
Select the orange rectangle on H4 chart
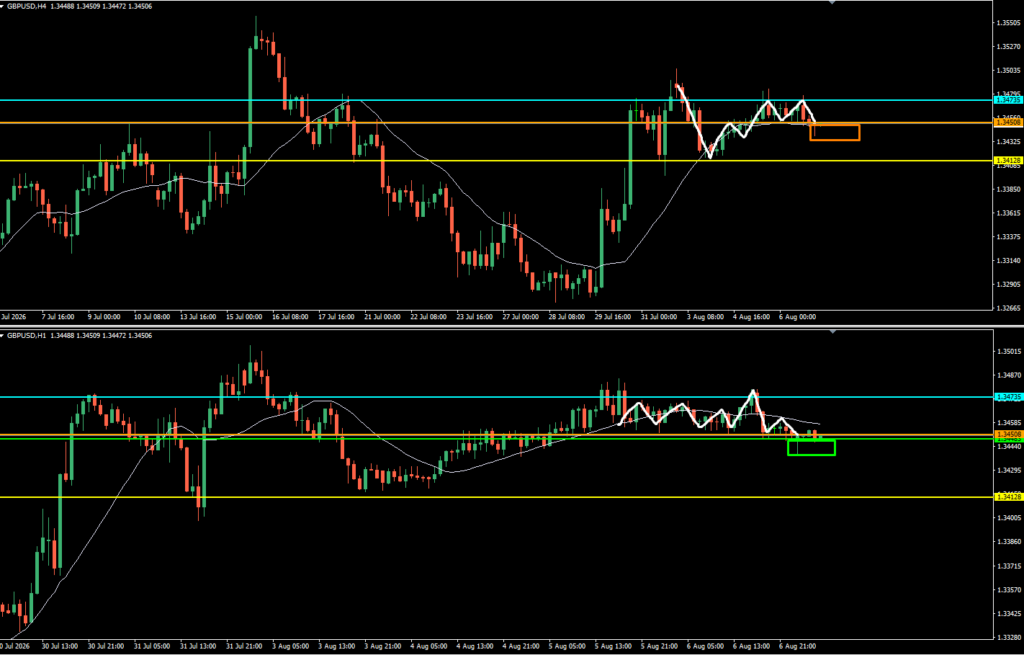[835, 132]
